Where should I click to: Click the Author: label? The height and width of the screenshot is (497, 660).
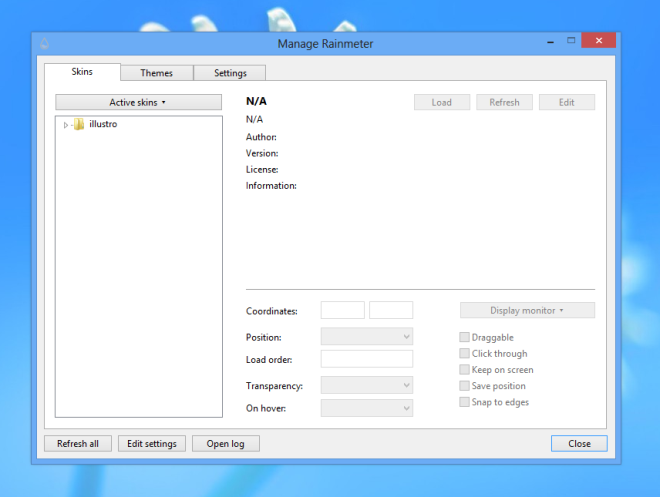261,137
